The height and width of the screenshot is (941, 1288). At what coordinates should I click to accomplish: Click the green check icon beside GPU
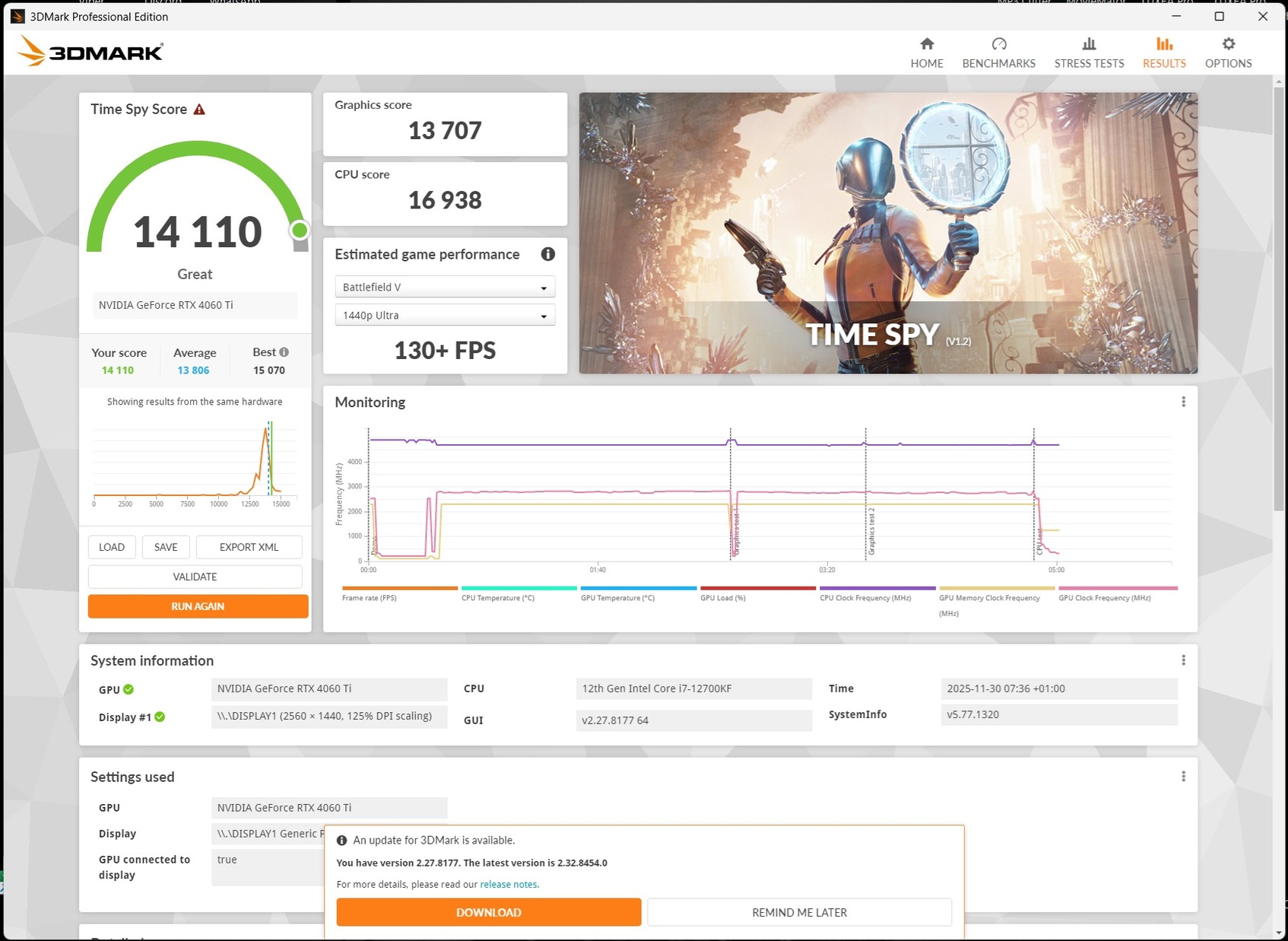coord(128,689)
